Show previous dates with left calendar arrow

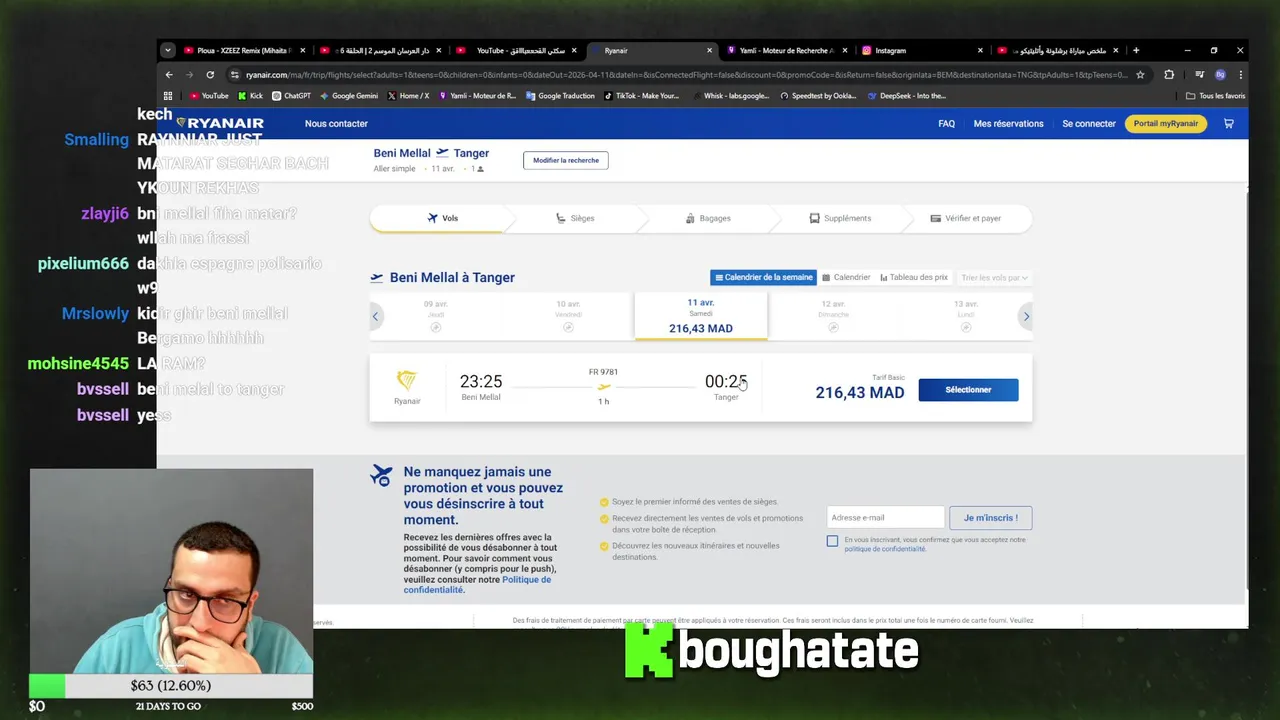[x=376, y=317]
